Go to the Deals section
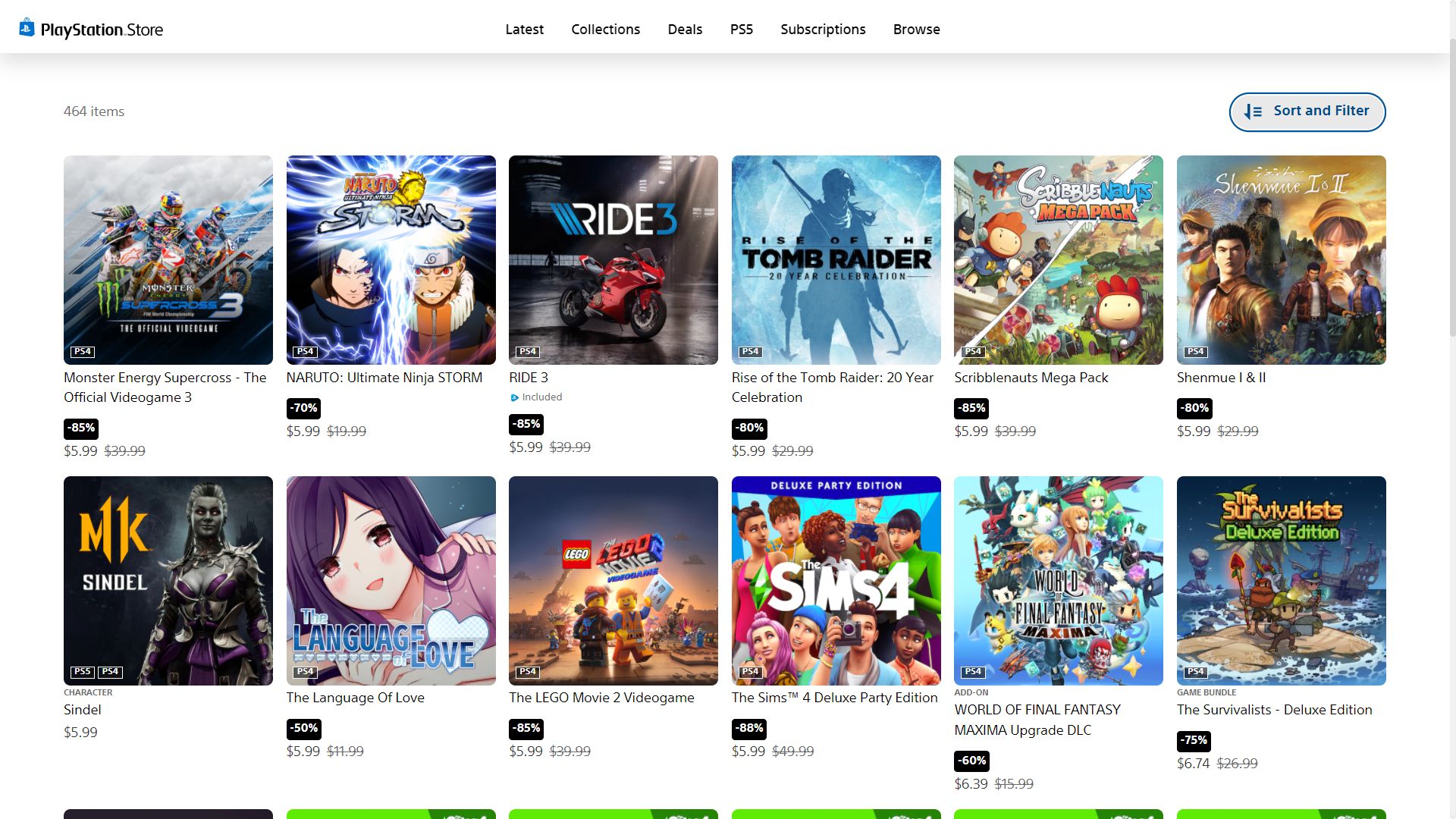This screenshot has width=1456, height=819. tap(685, 30)
